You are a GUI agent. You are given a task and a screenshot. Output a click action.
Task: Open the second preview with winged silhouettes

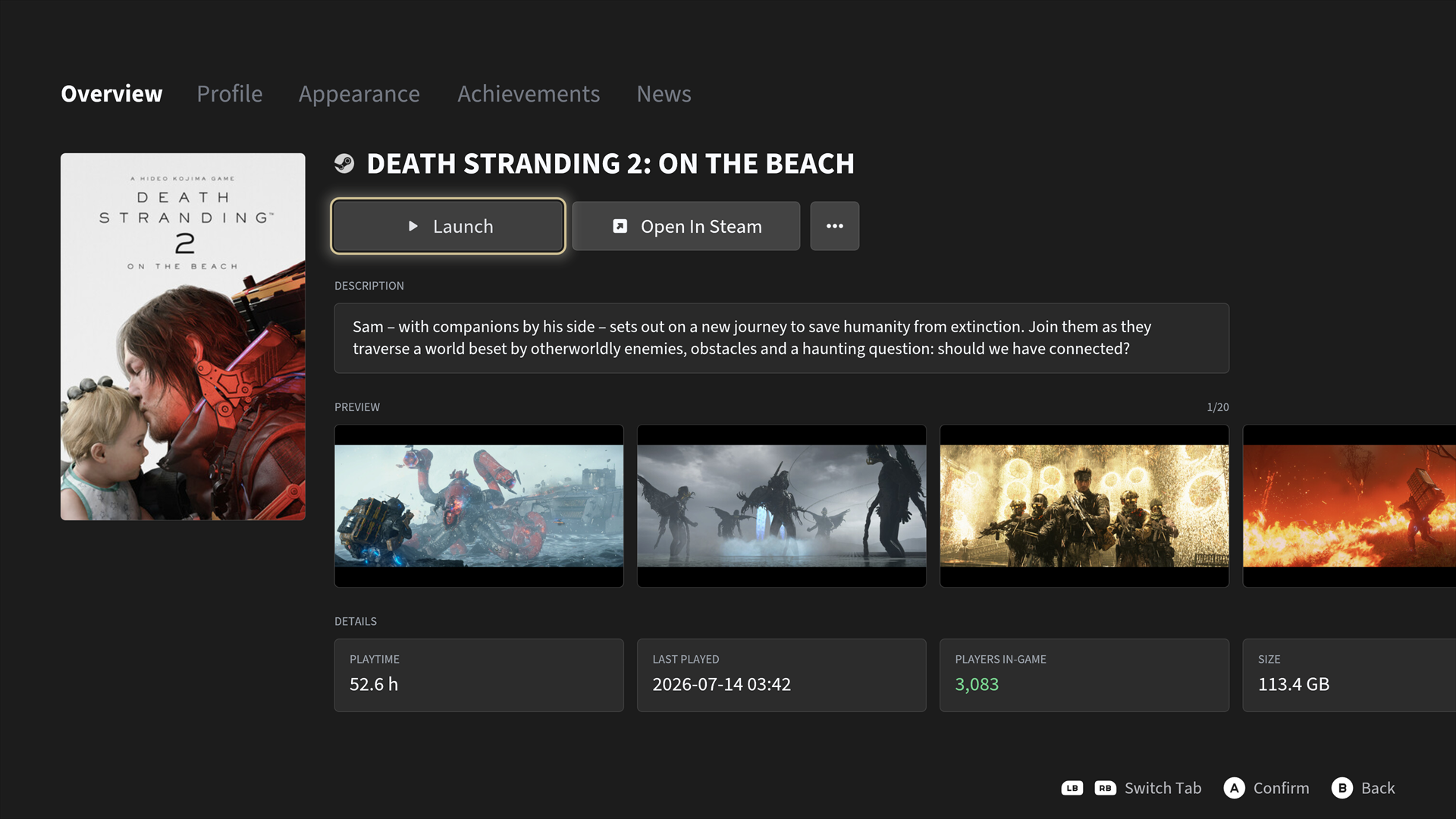click(x=782, y=506)
